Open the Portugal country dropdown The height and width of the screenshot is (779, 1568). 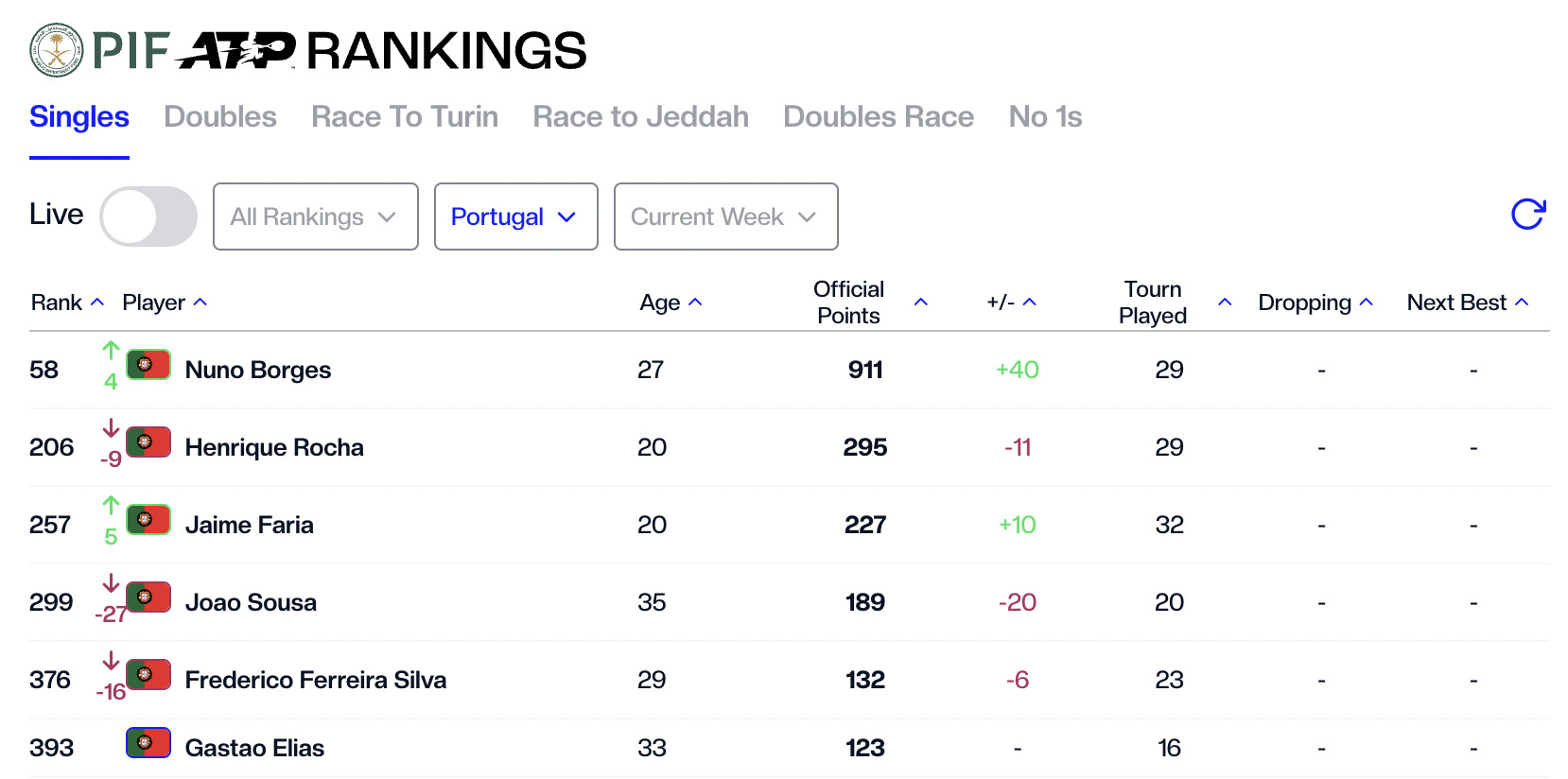point(515,216)
